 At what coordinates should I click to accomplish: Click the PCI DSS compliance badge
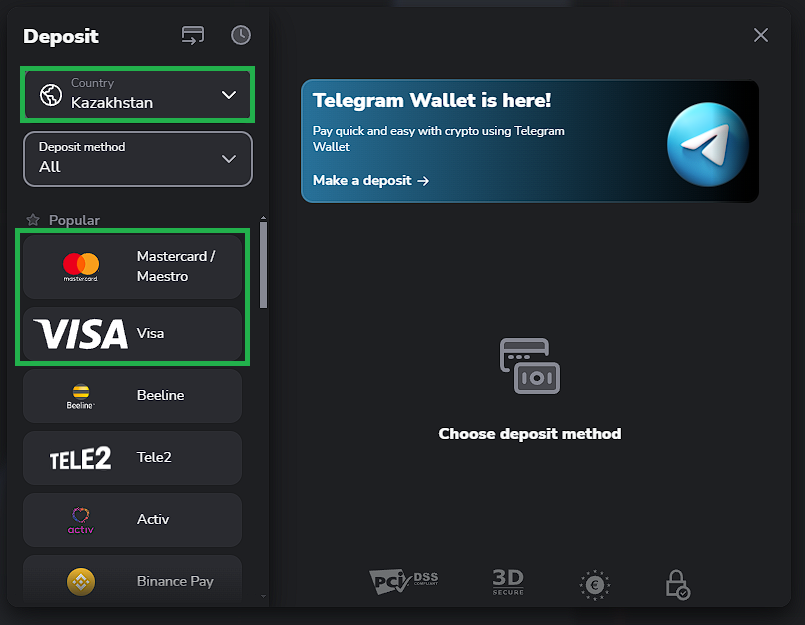(x=404, y=582)
